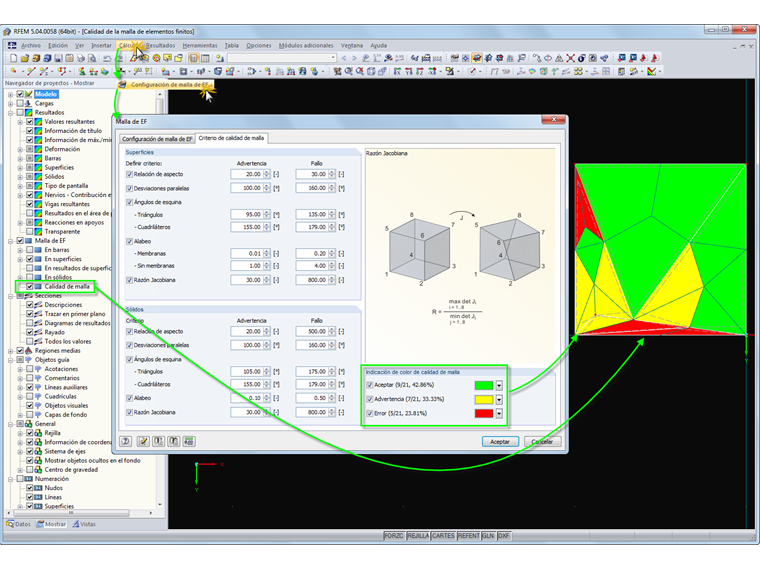Click the edit pencil icon at dialog bottom

(142, 441)
